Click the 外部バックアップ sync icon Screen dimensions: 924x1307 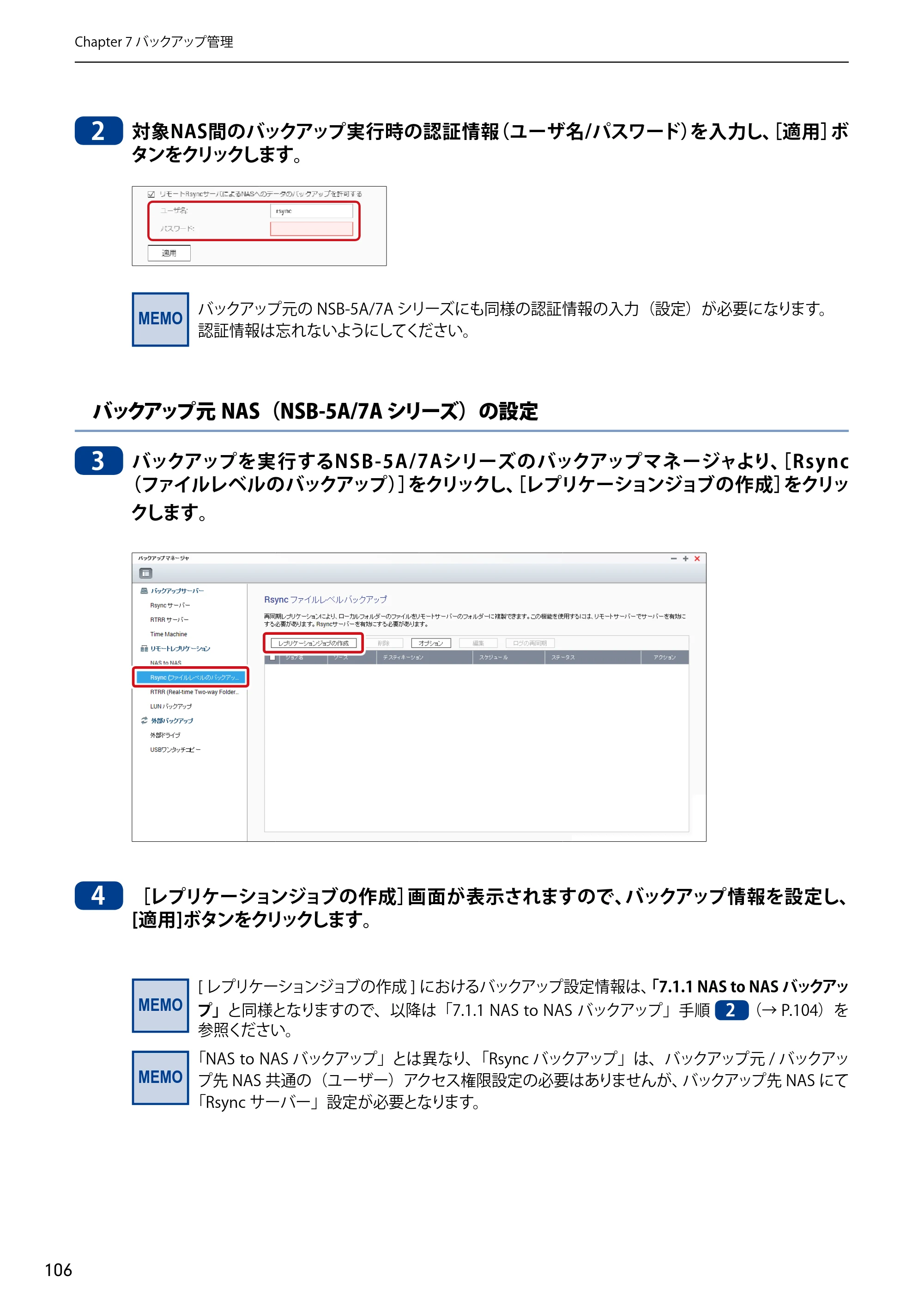coord(145,721)
